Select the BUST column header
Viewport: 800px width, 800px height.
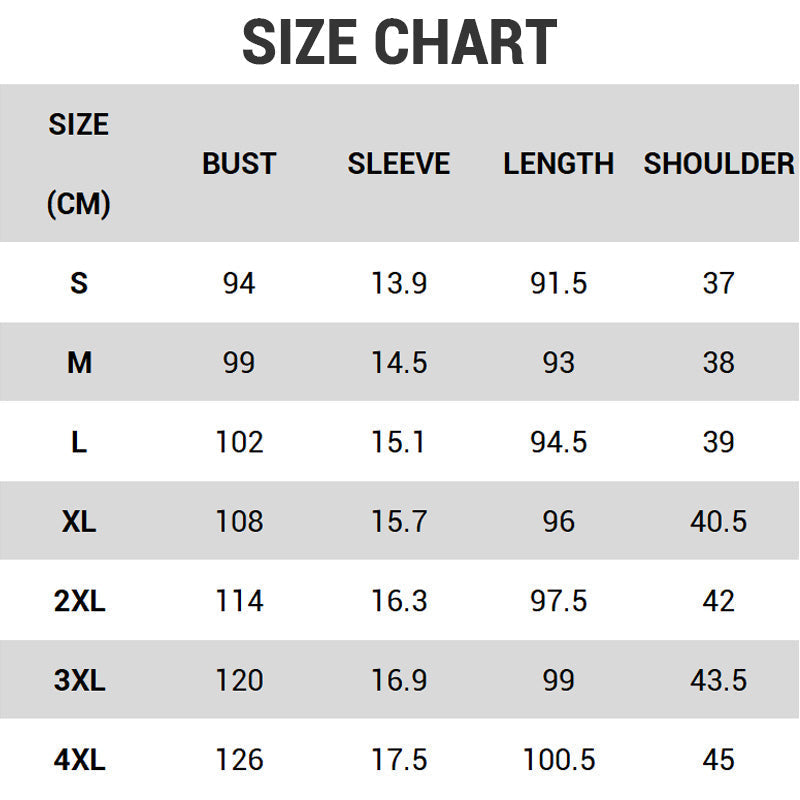point(239,164)
